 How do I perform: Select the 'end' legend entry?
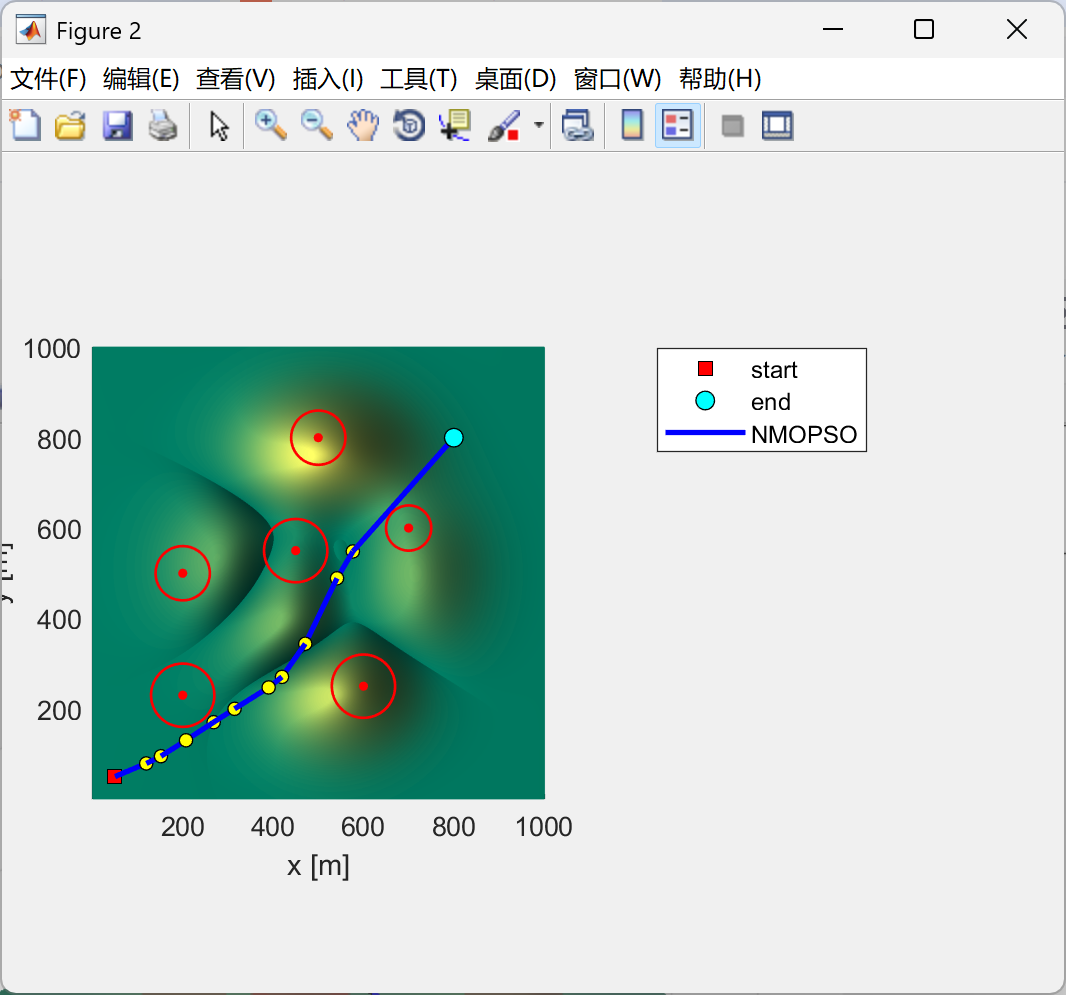click(770, 402)
